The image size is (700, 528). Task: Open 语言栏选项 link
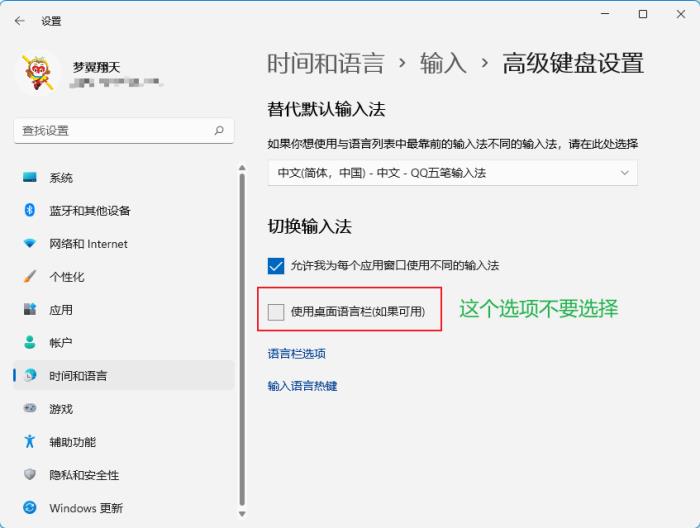coord(296,354)
